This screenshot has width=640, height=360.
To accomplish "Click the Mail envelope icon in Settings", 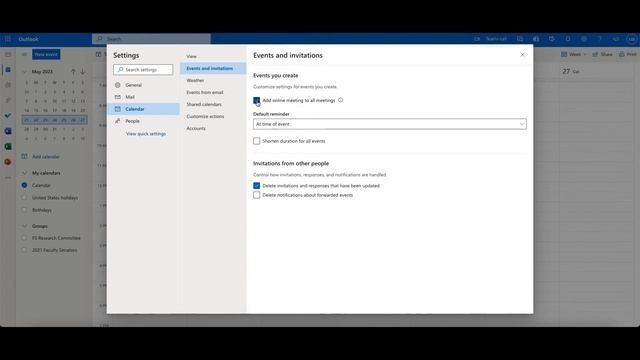I will (118, 97).
